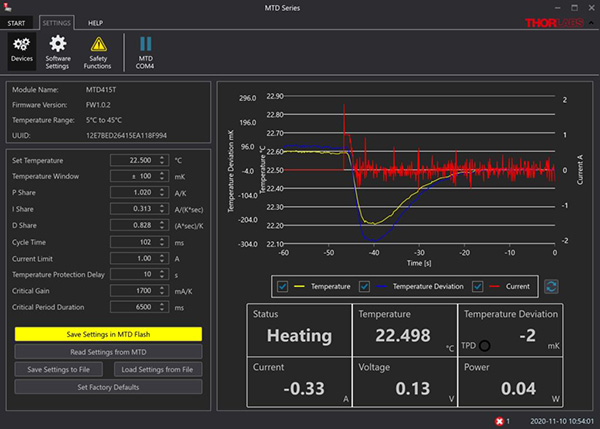Image resolution: width=600 pixels, height=429 pixels.
Task: Increase the Set Temperature with up arrow
Action: 163,157
